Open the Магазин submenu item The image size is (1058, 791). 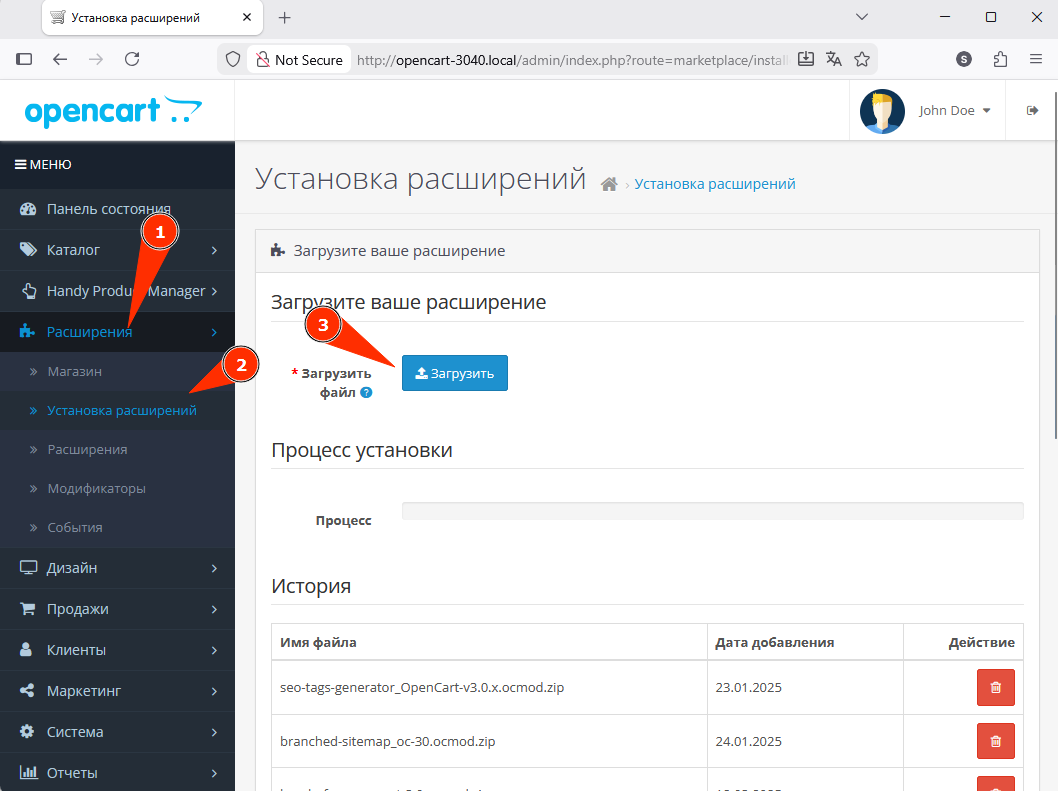(117, 371)
